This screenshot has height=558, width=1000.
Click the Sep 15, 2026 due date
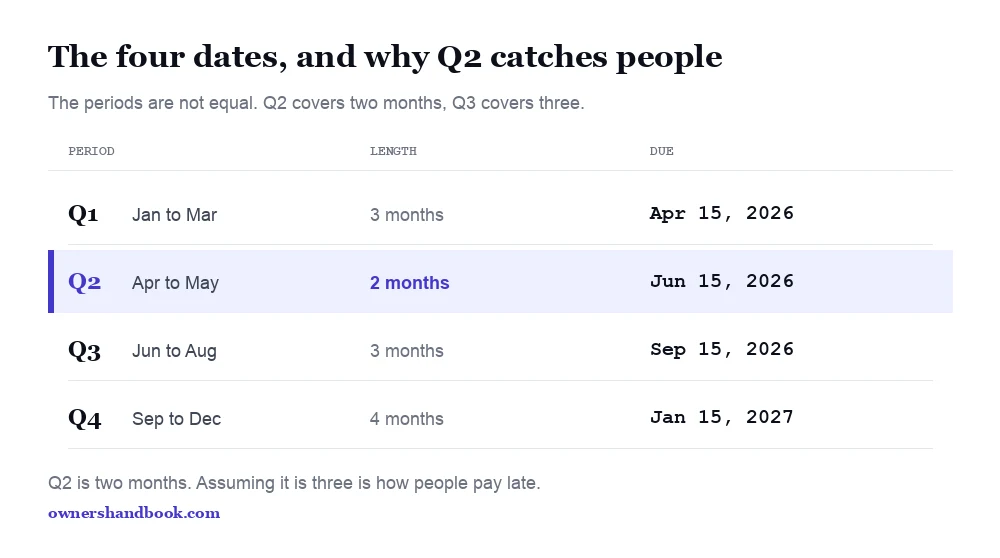(x=722, y=349)
